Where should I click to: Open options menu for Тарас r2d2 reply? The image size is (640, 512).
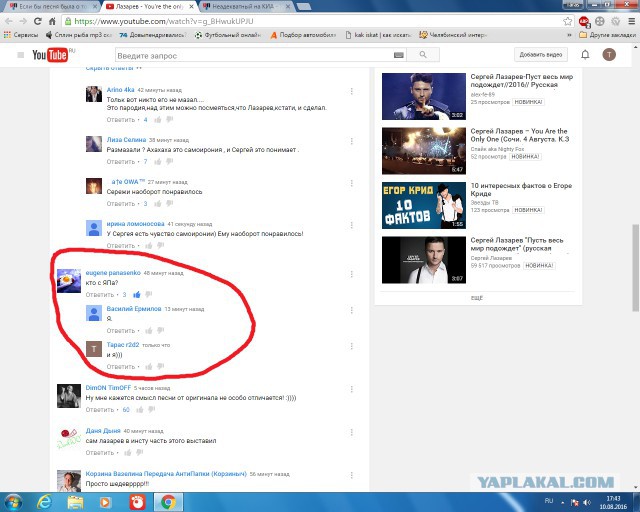tap(351, 346)
